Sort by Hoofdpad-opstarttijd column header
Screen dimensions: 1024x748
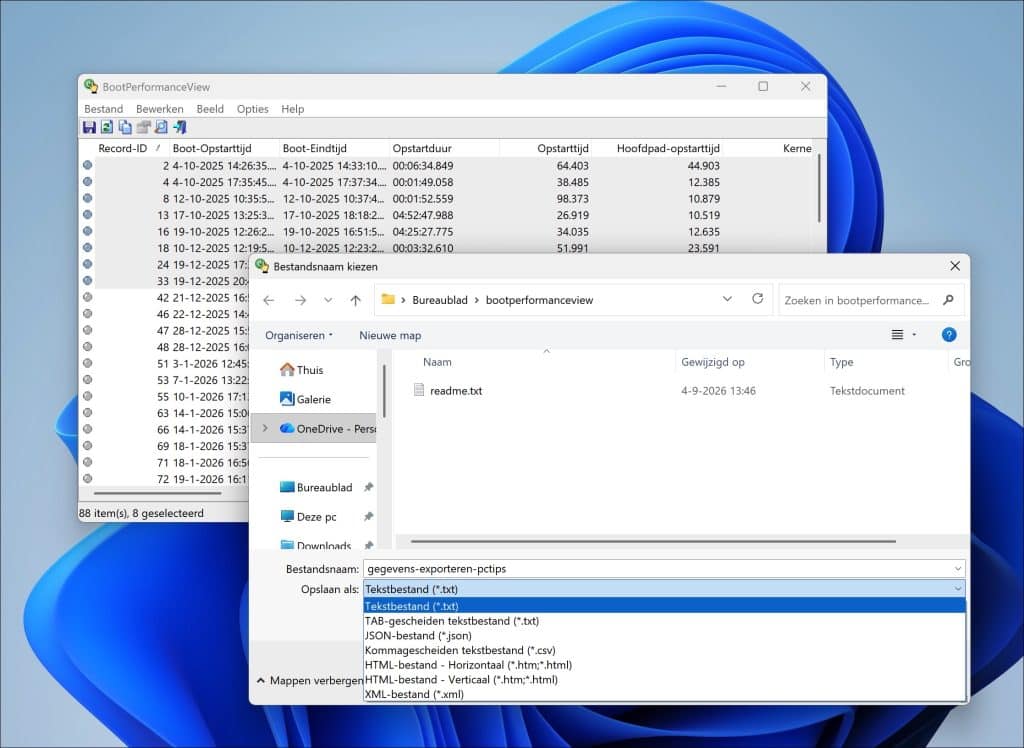click(x=660, y=148)
